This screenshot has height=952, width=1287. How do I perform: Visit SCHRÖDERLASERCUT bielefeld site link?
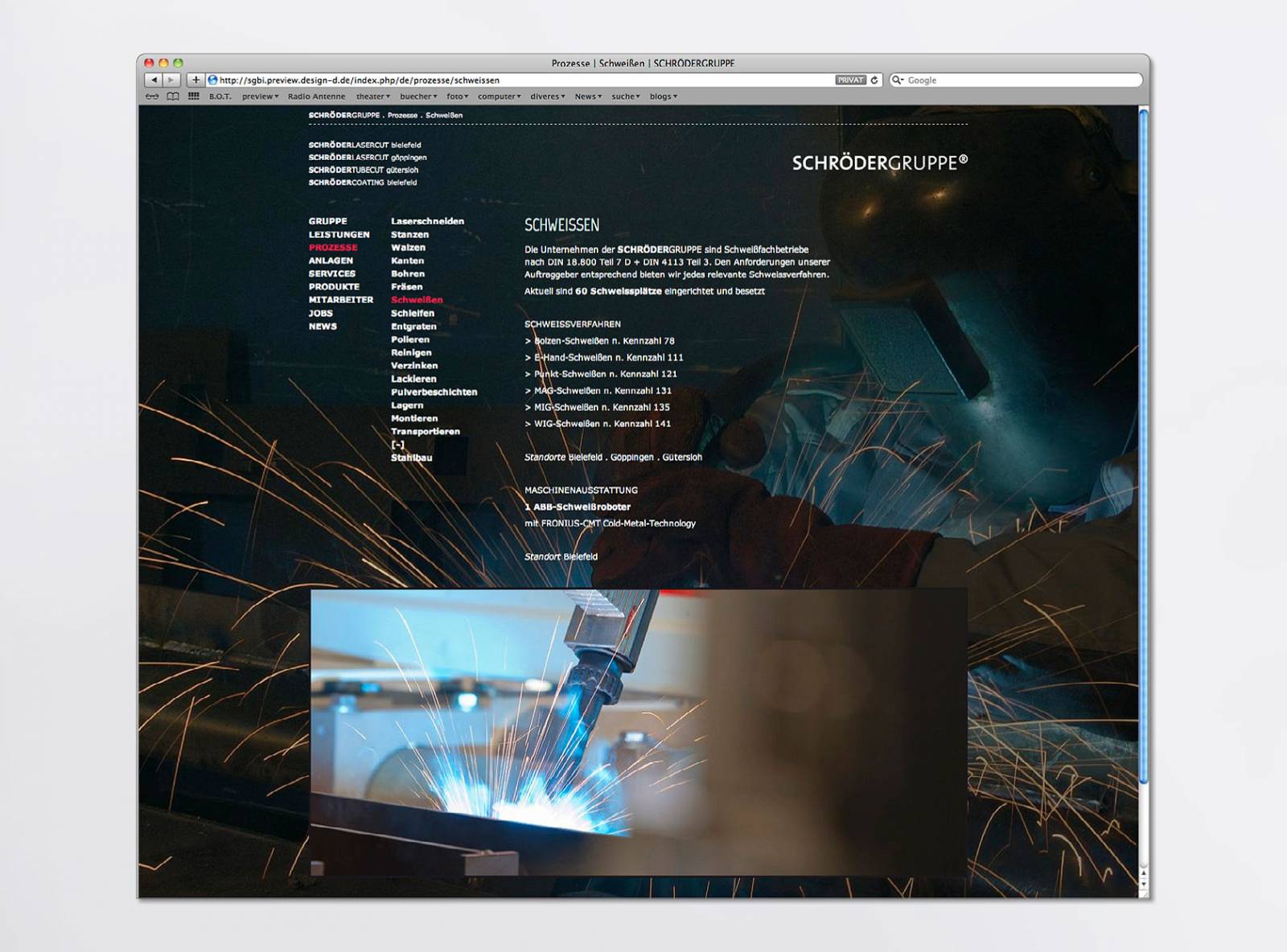pos(365,146)
